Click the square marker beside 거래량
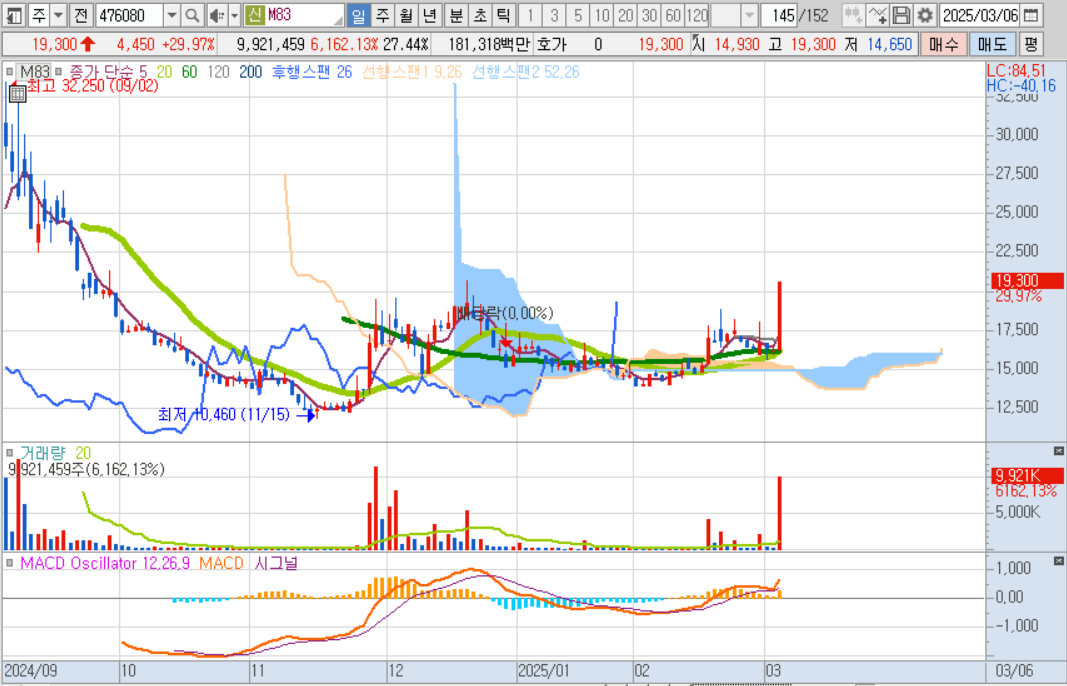 click(x=10, y=452)
